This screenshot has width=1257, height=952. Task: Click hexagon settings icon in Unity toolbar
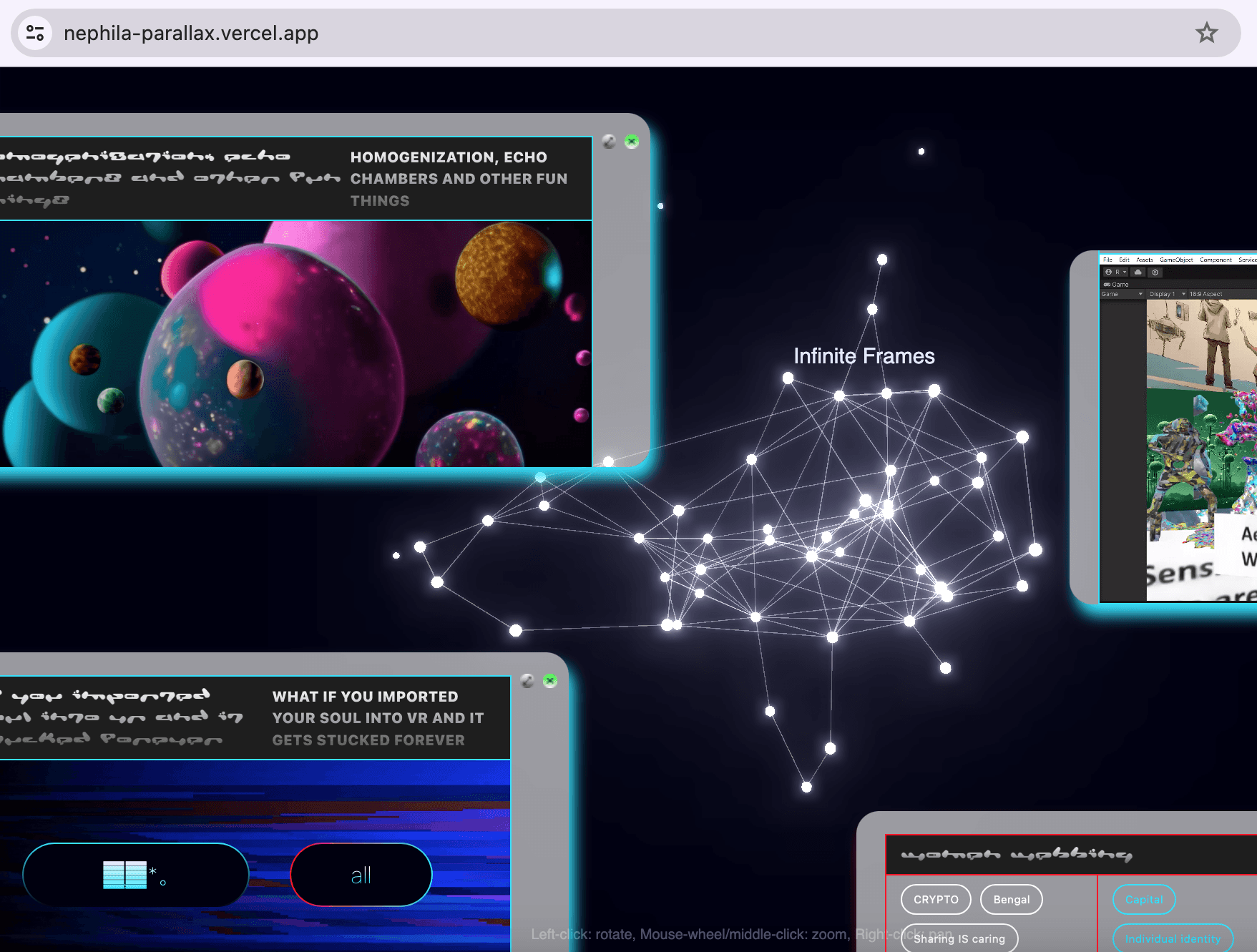coord(1155,273)
